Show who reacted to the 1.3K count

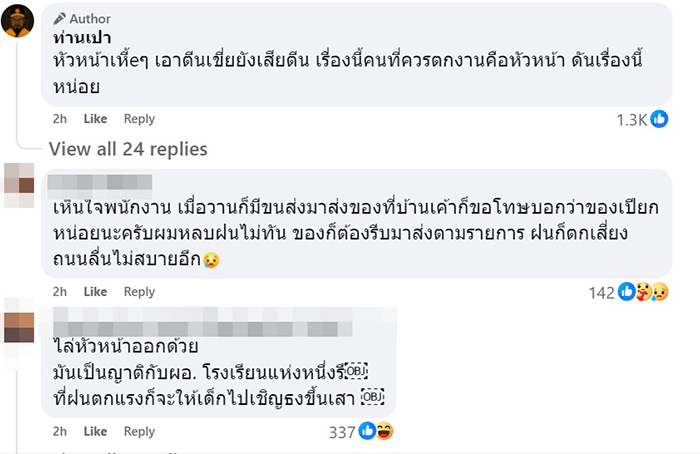(632, 119)
